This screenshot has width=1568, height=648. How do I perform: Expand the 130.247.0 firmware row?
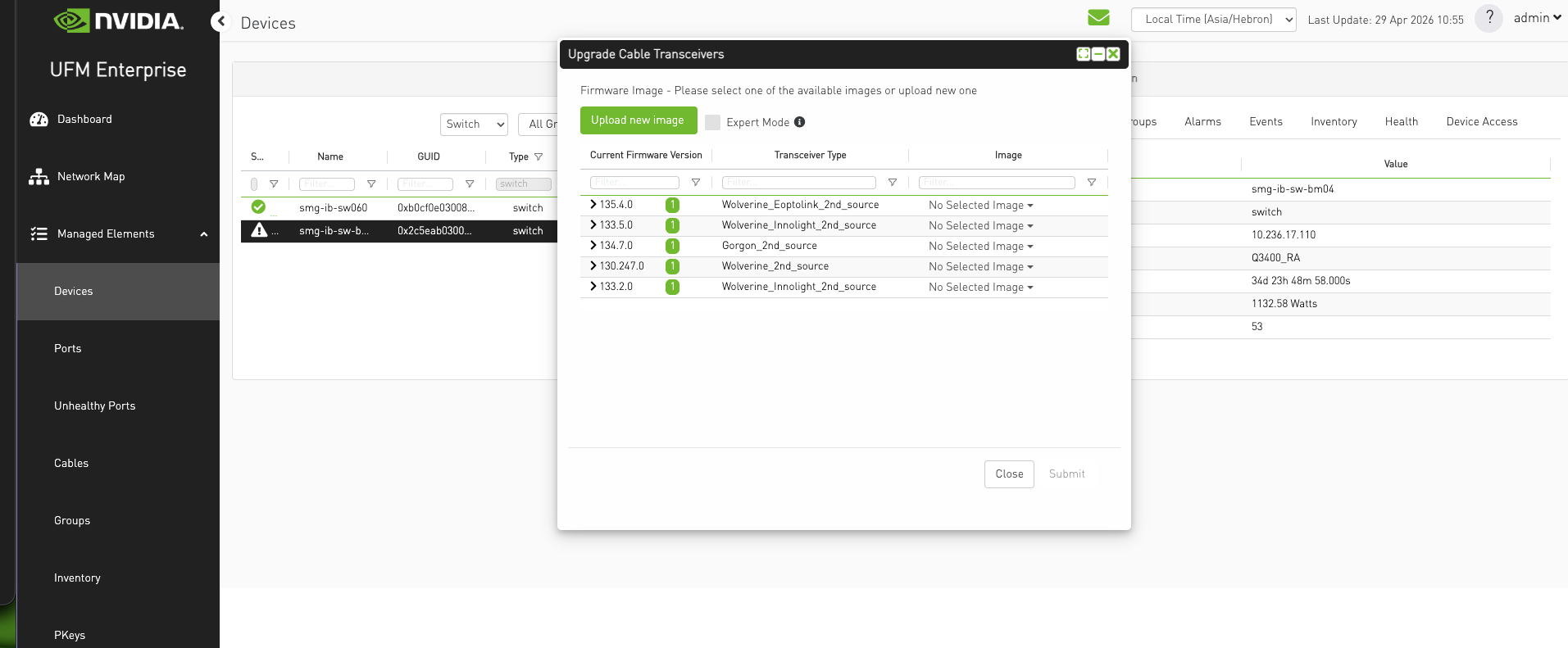(x=593, y=266)
